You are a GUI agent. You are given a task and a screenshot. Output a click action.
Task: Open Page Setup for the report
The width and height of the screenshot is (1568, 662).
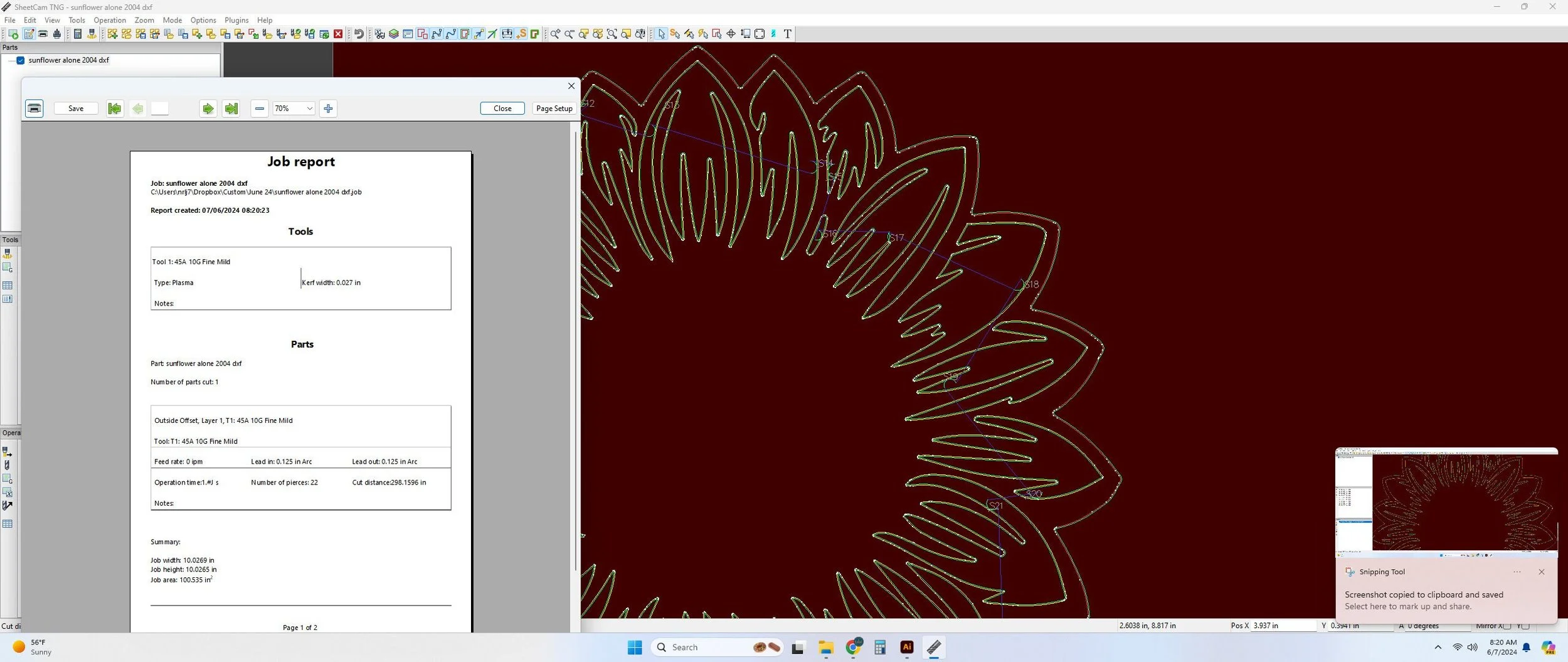[x=554, y=109]
